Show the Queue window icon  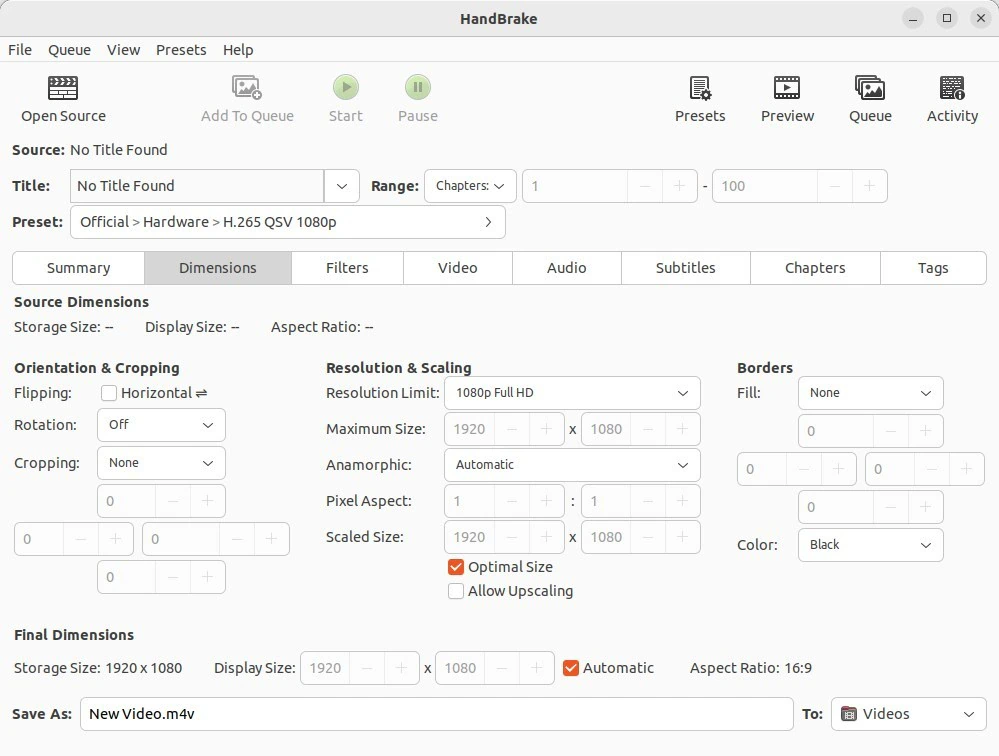click(870, 88)
